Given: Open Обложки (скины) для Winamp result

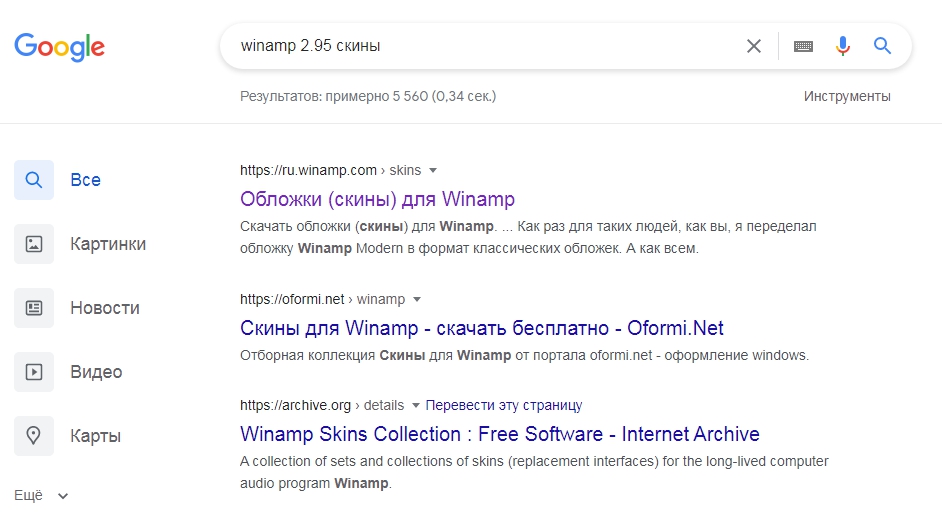Looking at the screenshot, I should 377,199.
